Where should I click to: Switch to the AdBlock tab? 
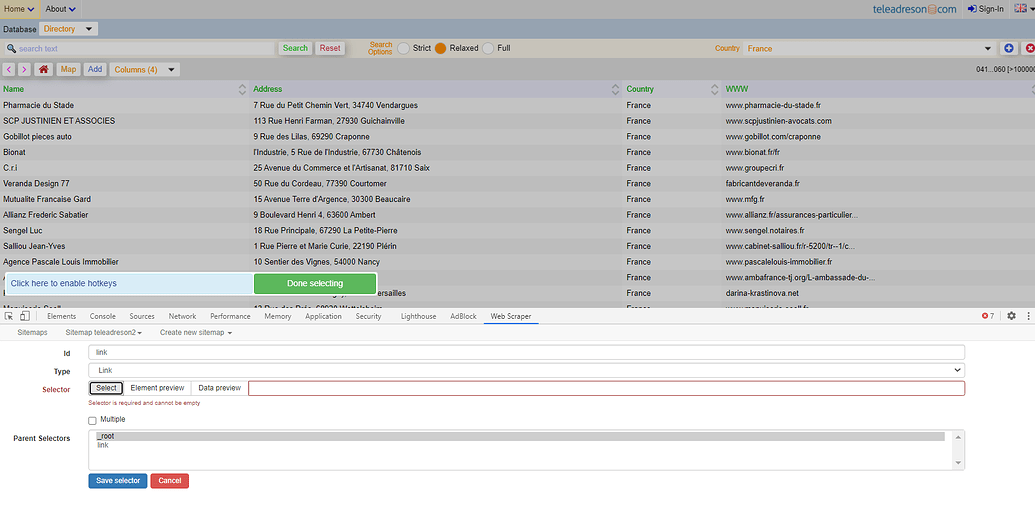tap(463, 317)
